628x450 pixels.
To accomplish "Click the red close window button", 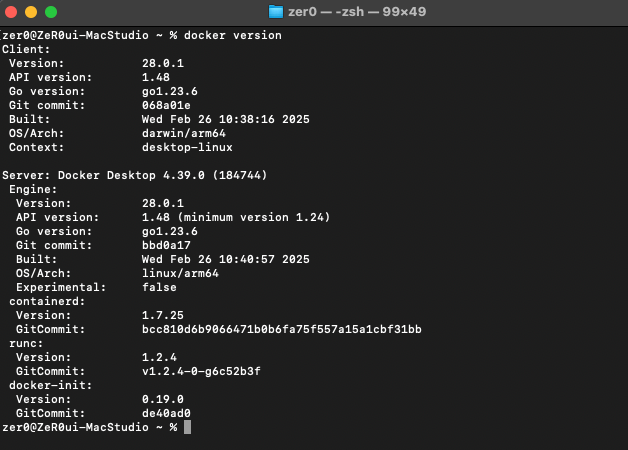I will point(11,12).
